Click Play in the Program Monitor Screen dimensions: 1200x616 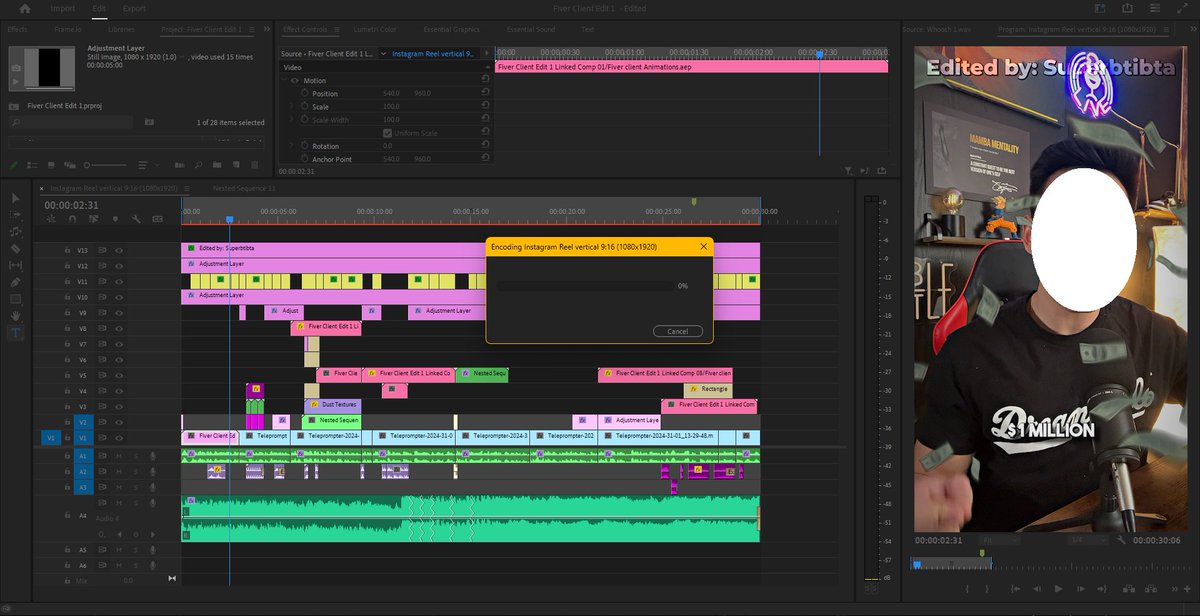click(1058, 589)
